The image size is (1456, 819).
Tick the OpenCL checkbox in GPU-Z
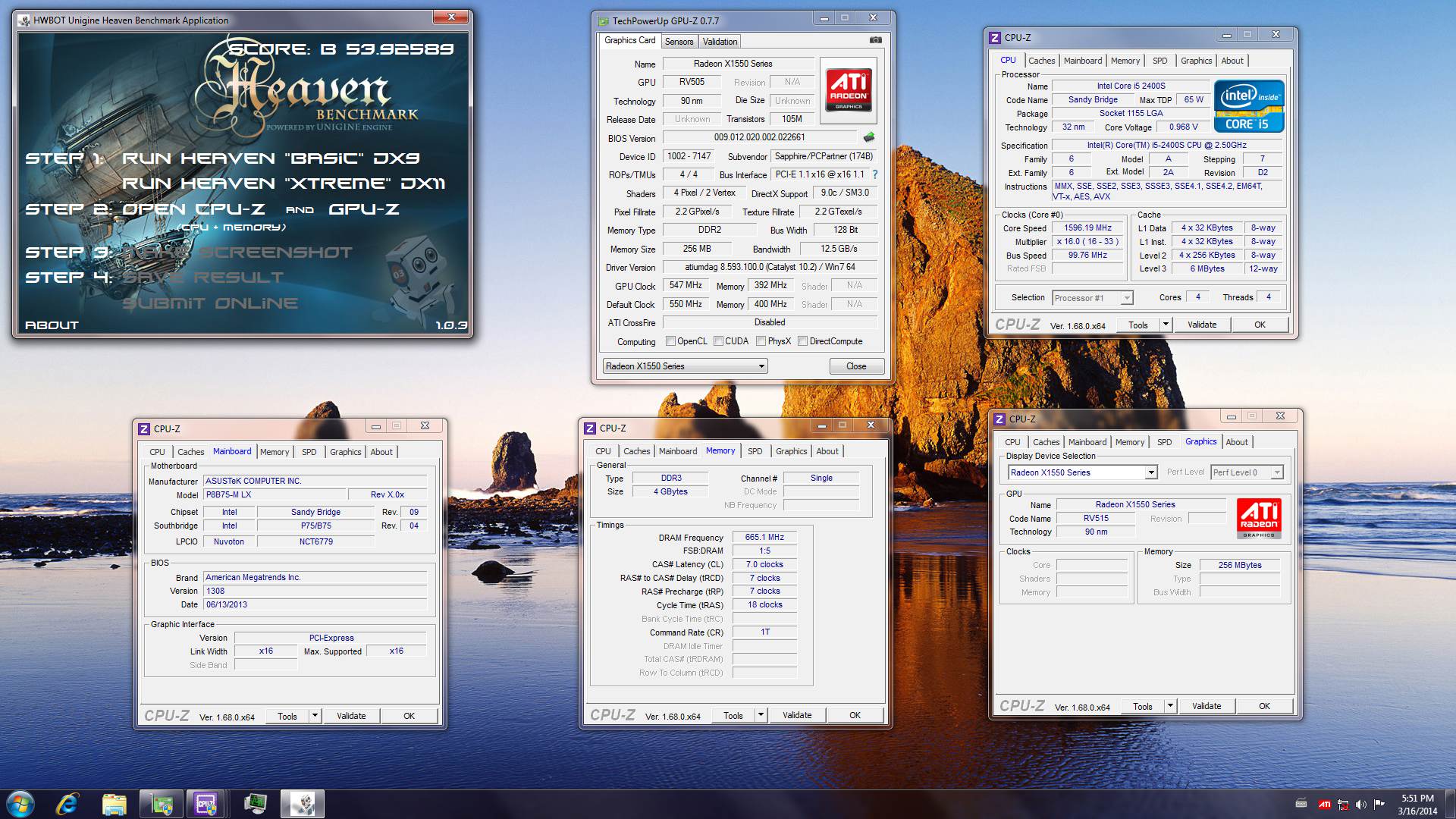[670, 341]
